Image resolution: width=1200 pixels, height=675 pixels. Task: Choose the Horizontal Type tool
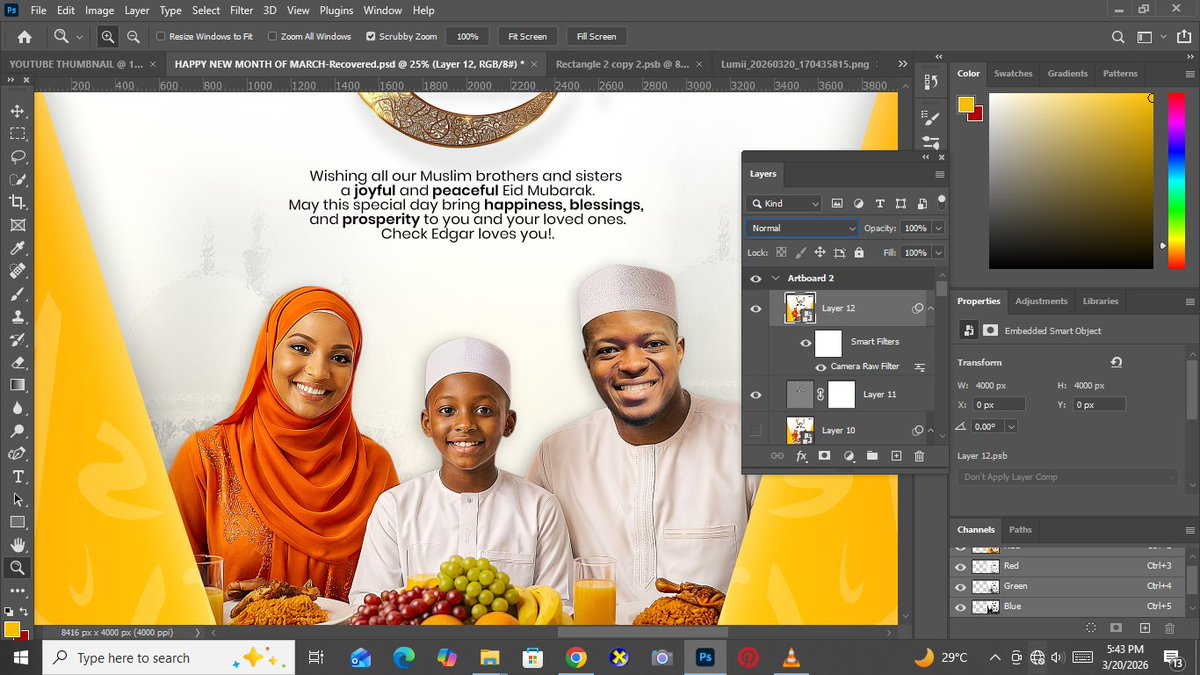[x=17, y=476]
